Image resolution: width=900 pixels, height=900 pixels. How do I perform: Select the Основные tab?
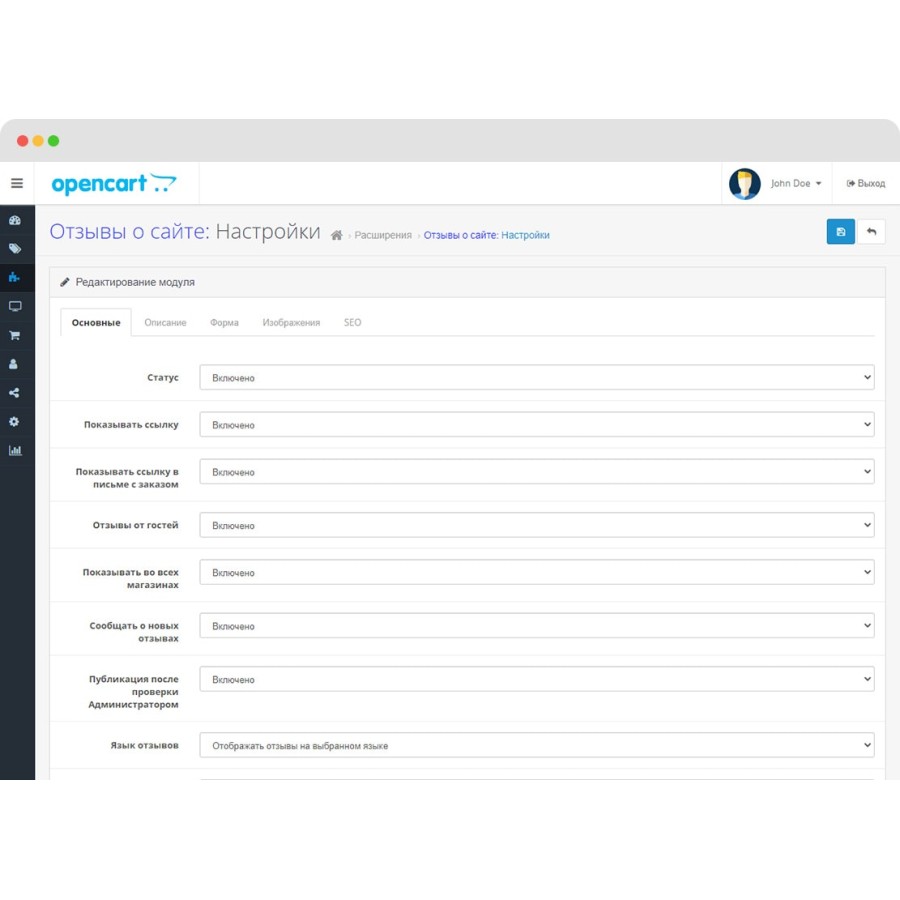[96, 323]
